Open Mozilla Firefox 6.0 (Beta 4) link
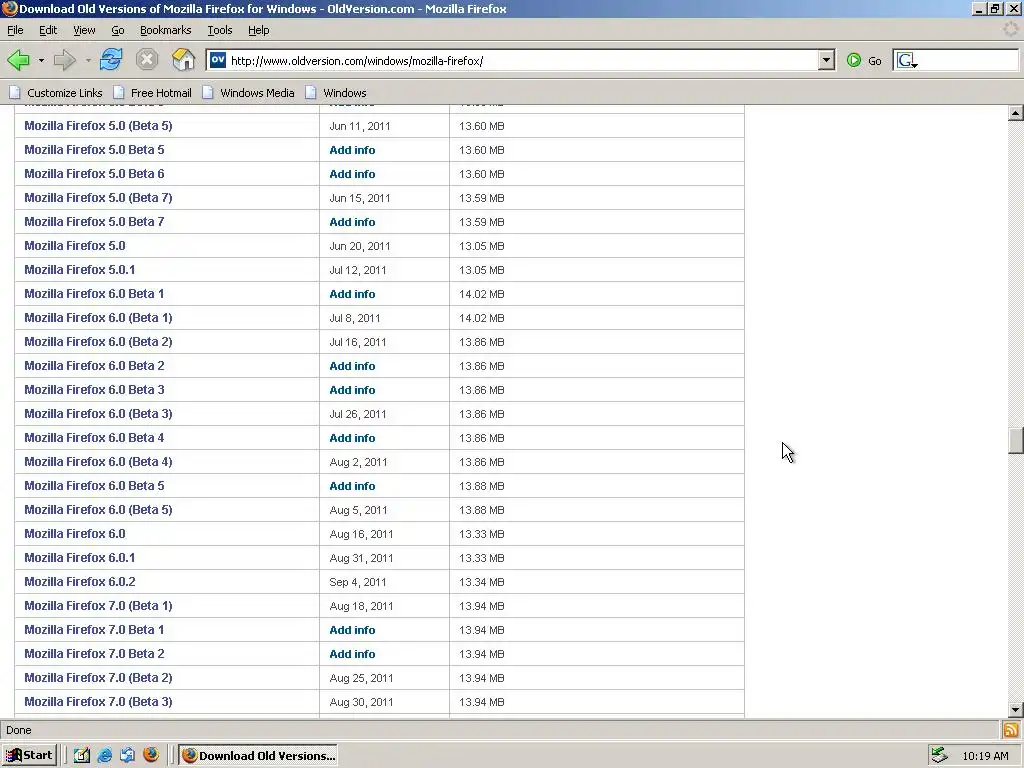The height and width of the screenshot is (768, 1024). (98, 462)
